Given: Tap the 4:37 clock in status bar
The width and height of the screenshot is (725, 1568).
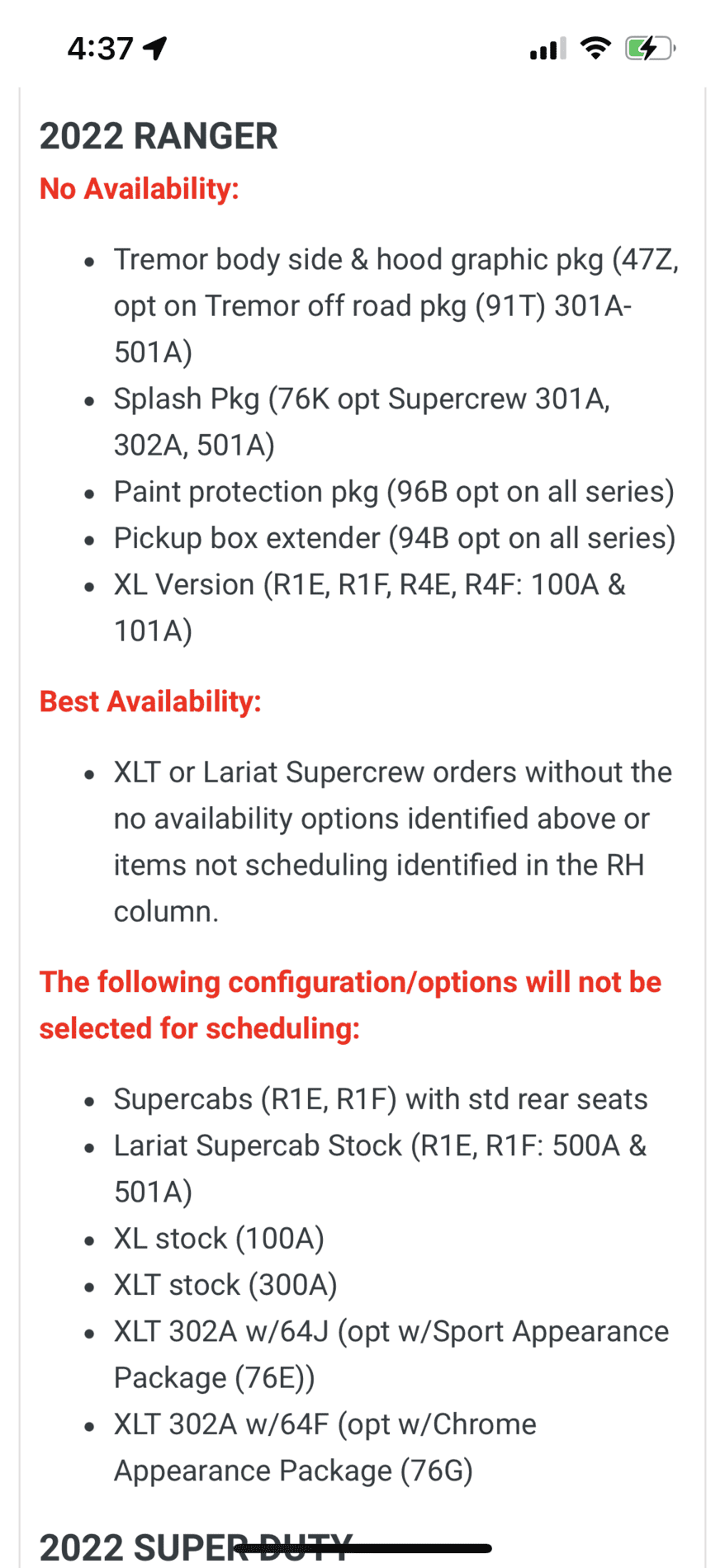Looking at the screenshot, I should pyautogui.click(x=100, y=49).
